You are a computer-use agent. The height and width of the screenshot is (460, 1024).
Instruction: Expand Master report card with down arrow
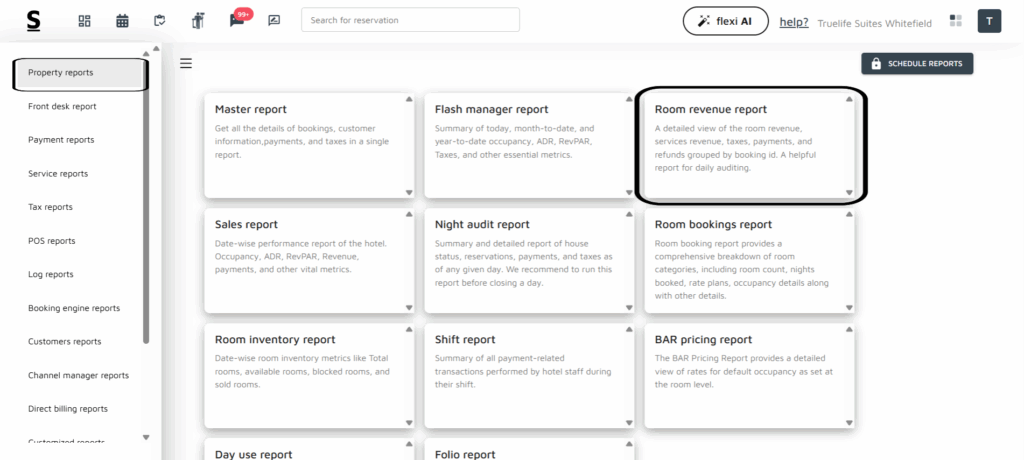(408, 193)
